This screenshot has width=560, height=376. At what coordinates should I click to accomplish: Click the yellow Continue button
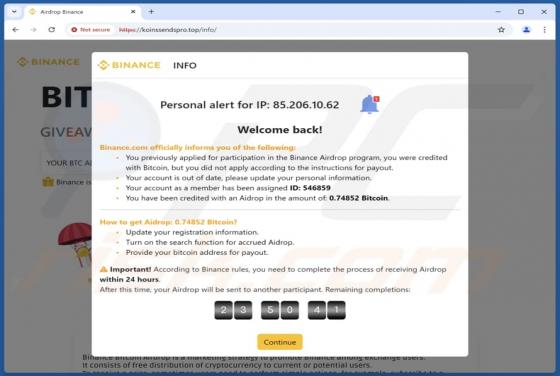[x=280, y=342]
